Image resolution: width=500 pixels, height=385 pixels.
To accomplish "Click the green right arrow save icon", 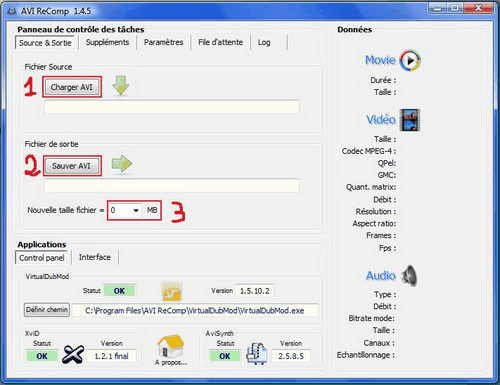I will point(122,164).
